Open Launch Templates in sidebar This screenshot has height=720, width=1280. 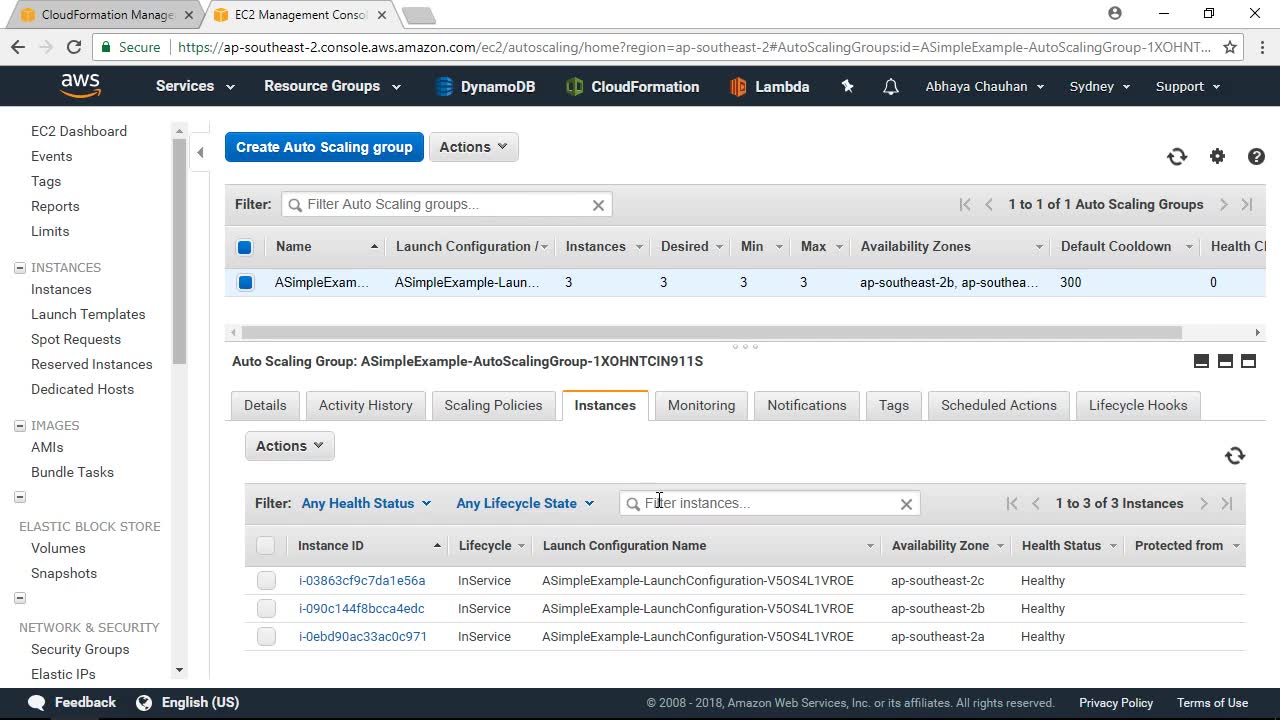[x=88, y=314]
